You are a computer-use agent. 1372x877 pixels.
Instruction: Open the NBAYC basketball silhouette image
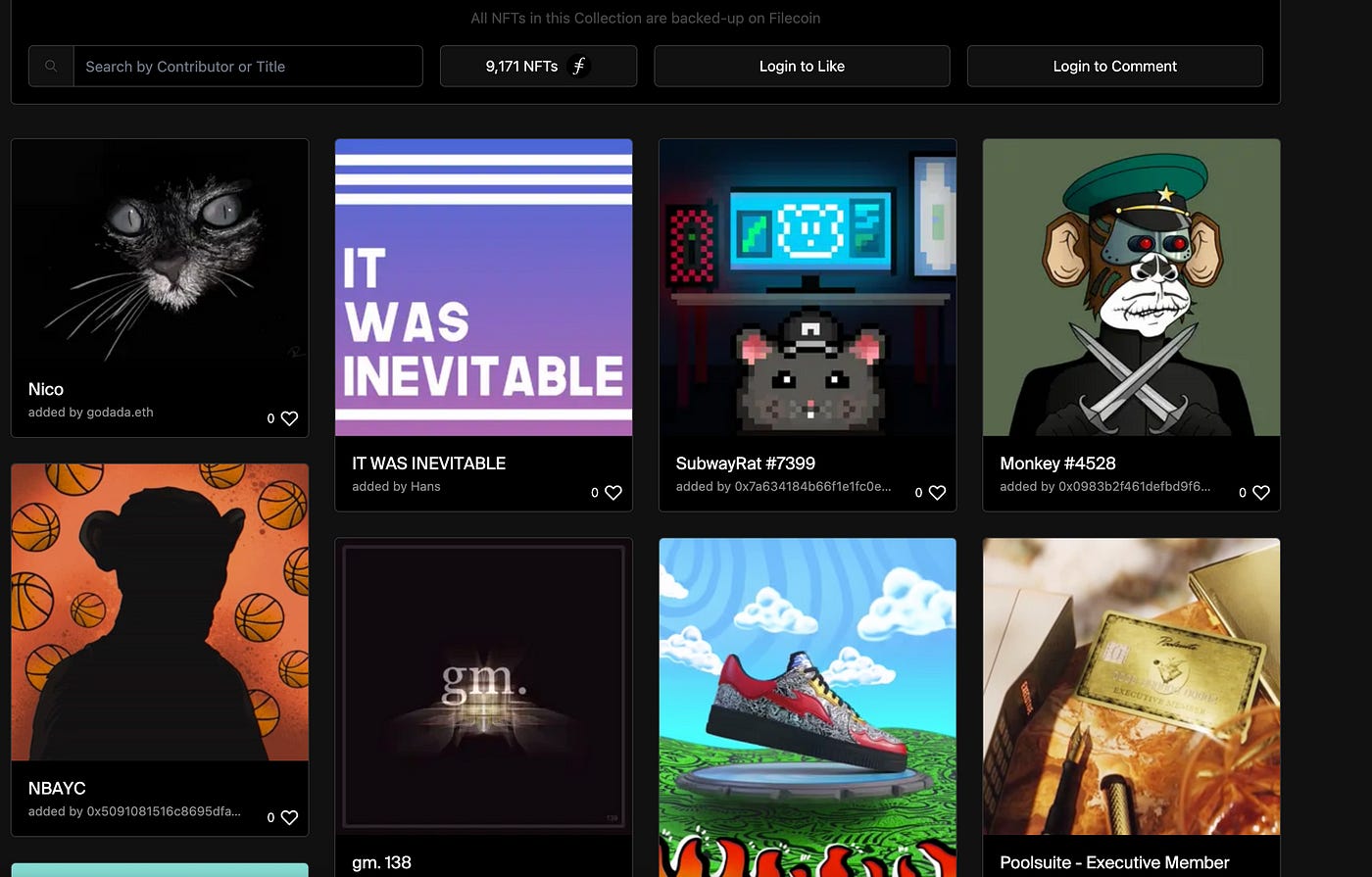click(x=160, y=612)
